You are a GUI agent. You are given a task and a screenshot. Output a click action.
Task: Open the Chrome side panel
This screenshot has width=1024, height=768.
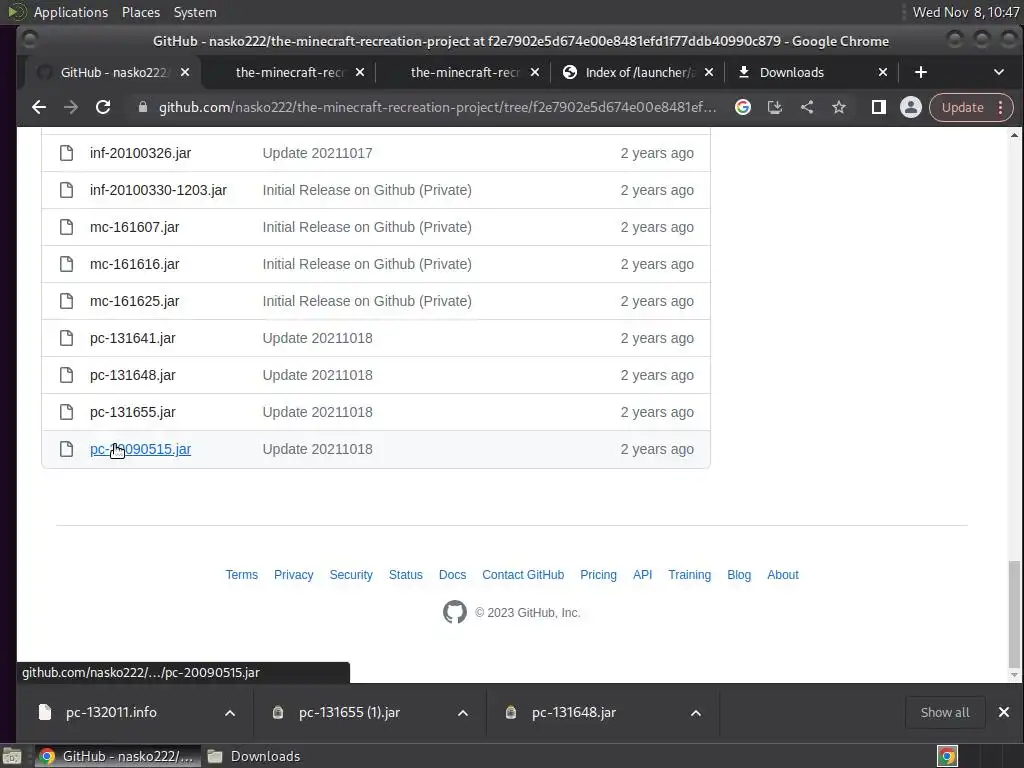pyautogui.click(x=878, y=107)
